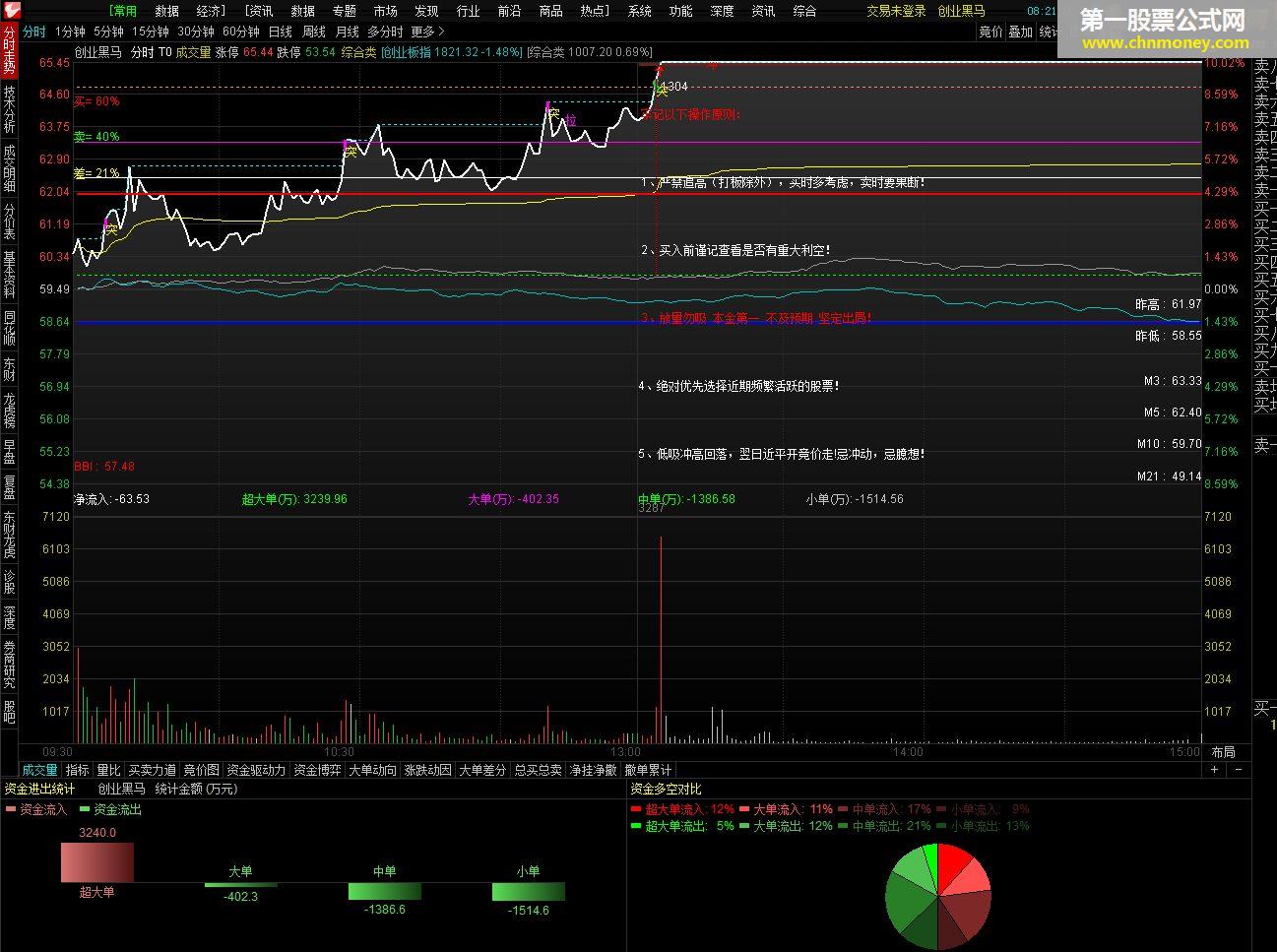This screenshot has height=952, width=1277.
Task: Select the 量比 indicator tab
Action: 108,770
